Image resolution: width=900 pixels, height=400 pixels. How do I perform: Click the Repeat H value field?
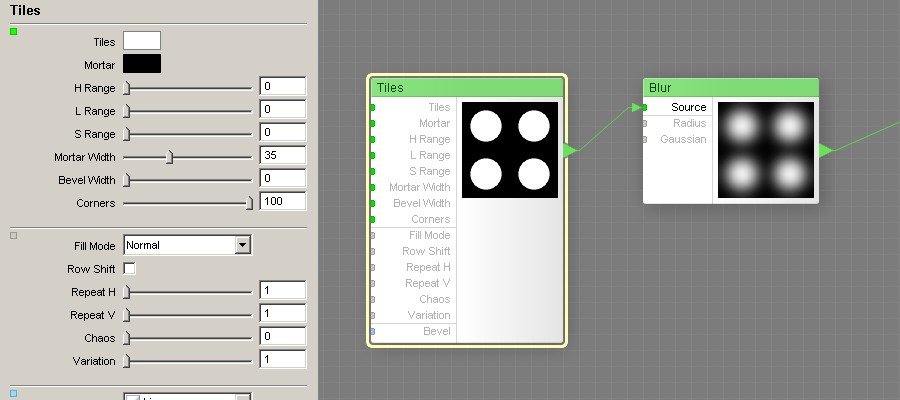pos(282,291)
